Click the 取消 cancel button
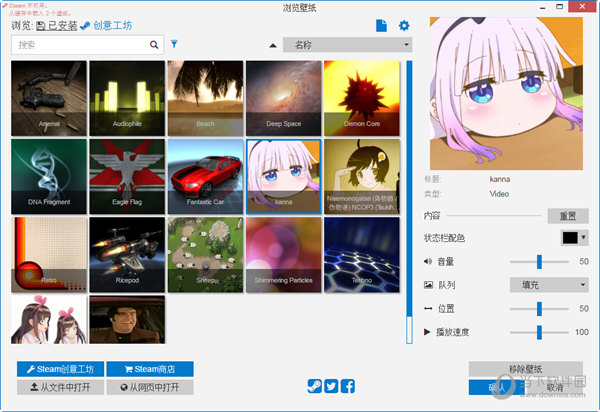 pyautogui.click(x=555, y=387)
